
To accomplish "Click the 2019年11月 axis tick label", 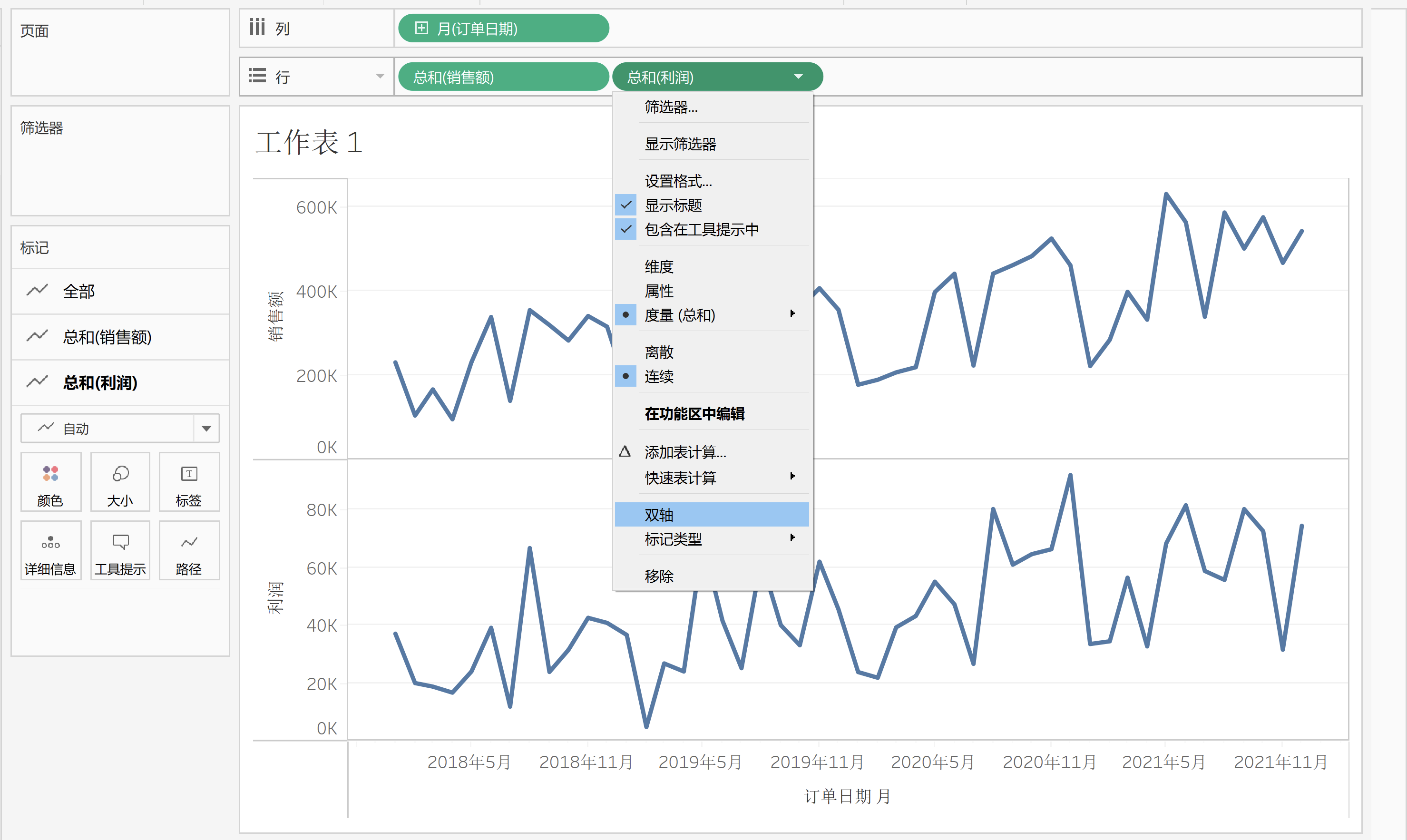I will coord(817,762).
